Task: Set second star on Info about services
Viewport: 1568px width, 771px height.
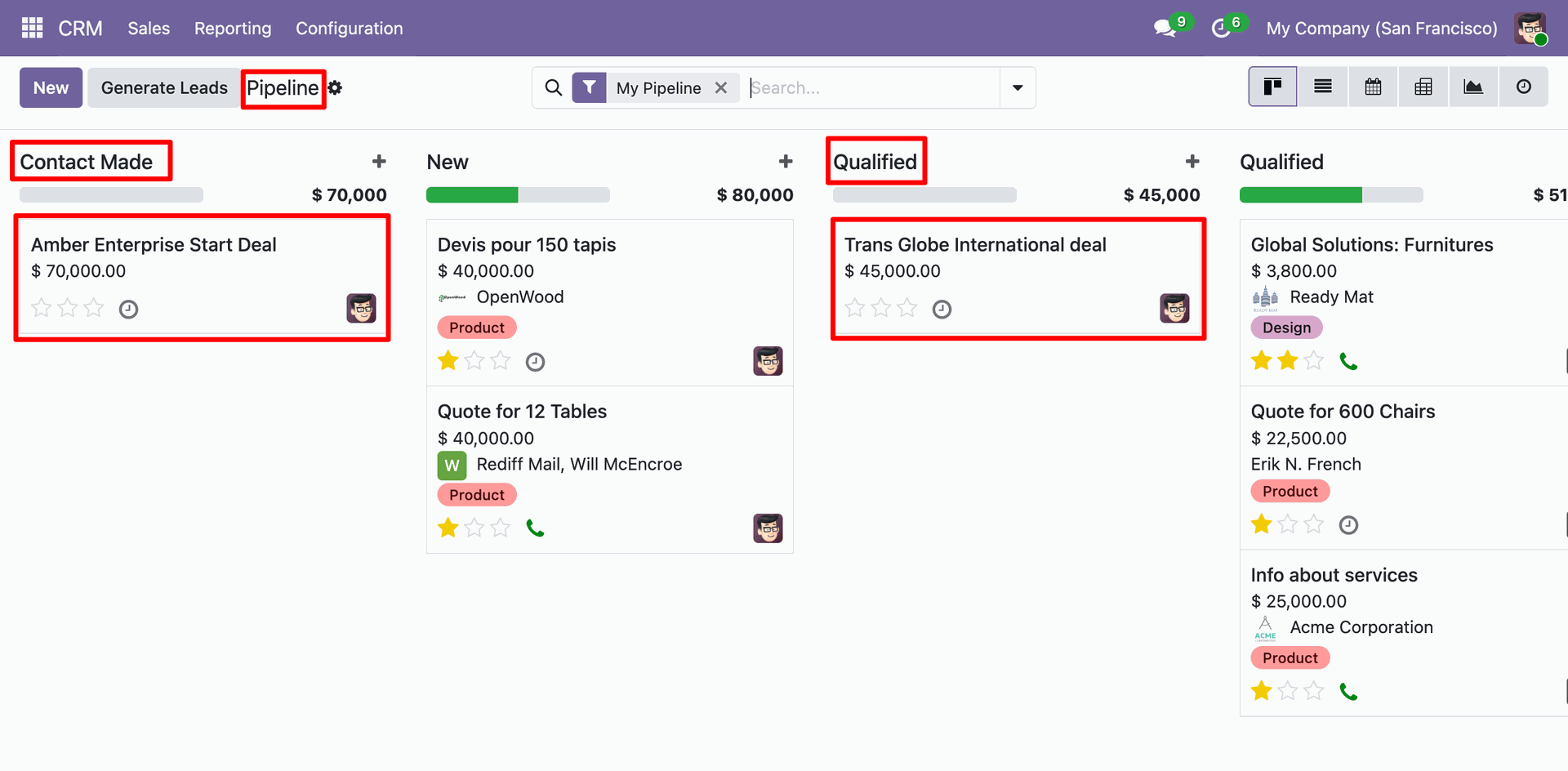Action: (x=1288, y=691)
